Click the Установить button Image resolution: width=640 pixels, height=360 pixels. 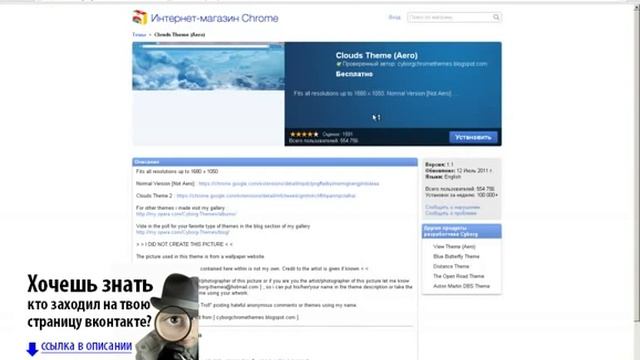point(473,137)
